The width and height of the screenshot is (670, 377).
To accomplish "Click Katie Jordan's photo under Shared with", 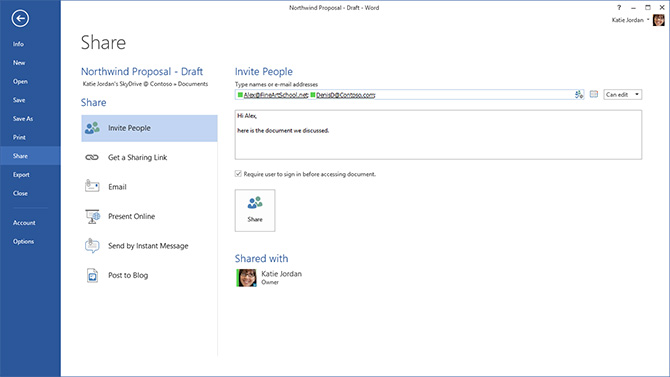I will tap(247, 278).
